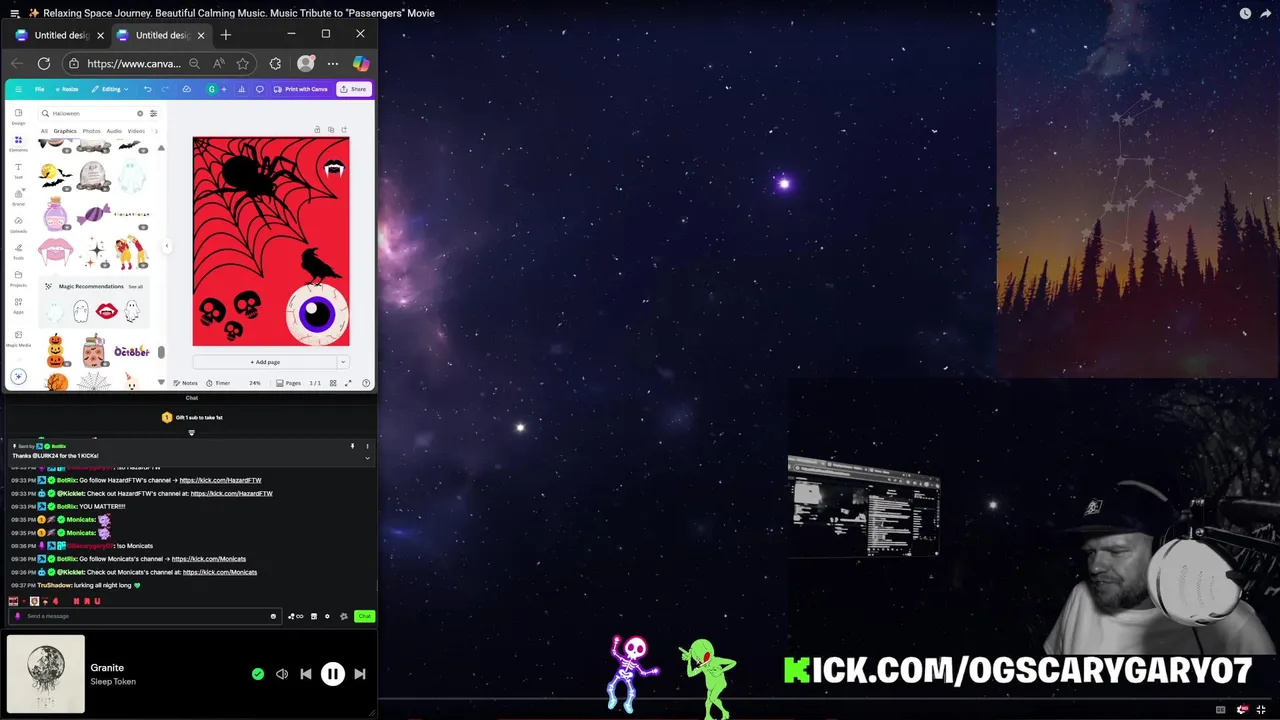This screenshot has height=720, width=1280.
Task: Exit fullscreen on the YouTube video
Action: 1261,709
